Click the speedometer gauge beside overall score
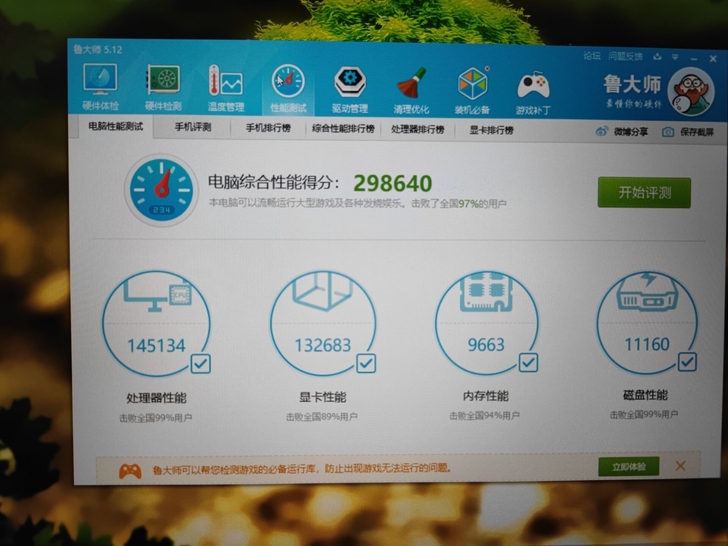This screenshot has height=546, width=728. (161, 190)
